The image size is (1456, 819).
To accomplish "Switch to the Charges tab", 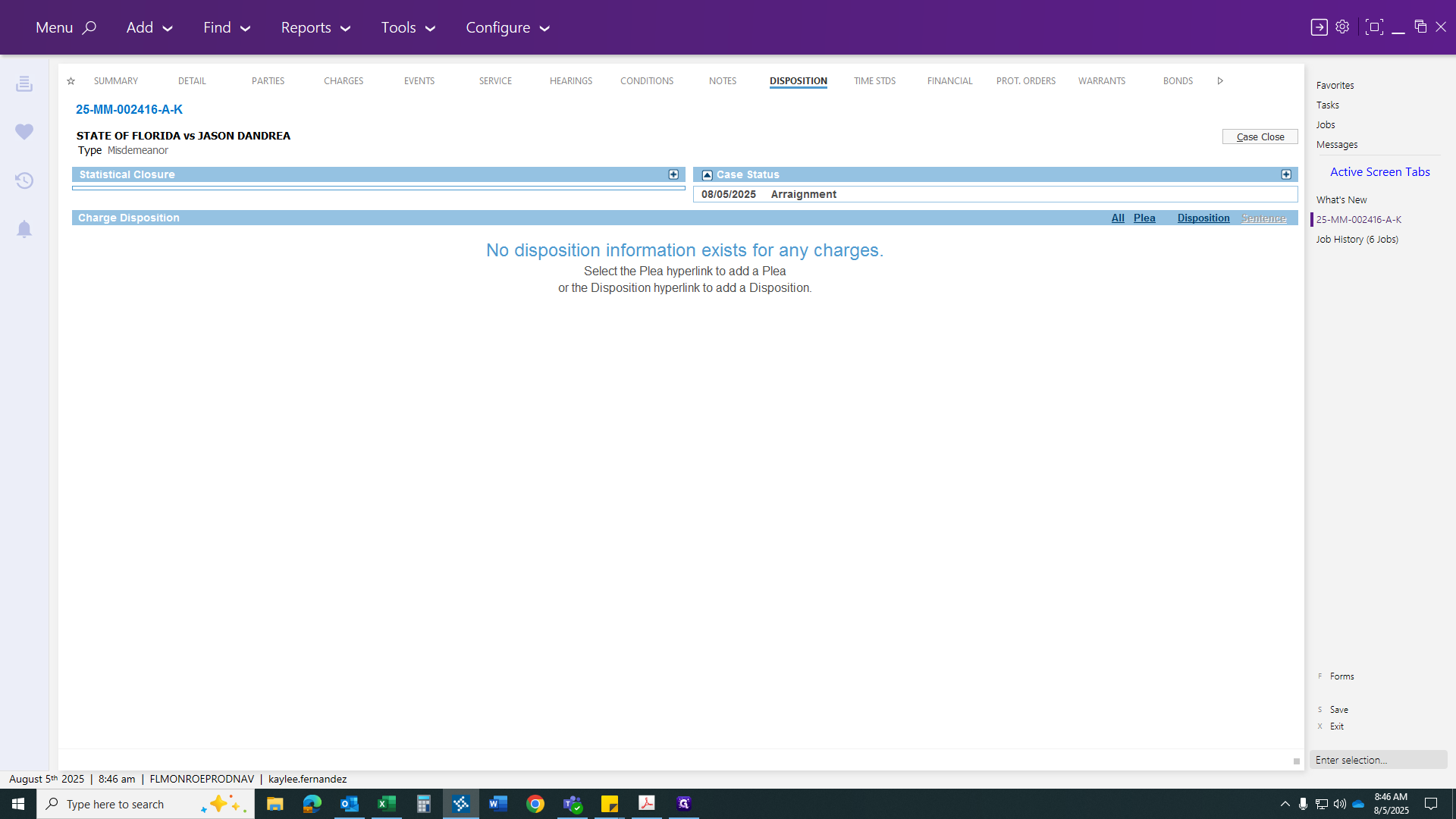I will click(x=344, y=81).
